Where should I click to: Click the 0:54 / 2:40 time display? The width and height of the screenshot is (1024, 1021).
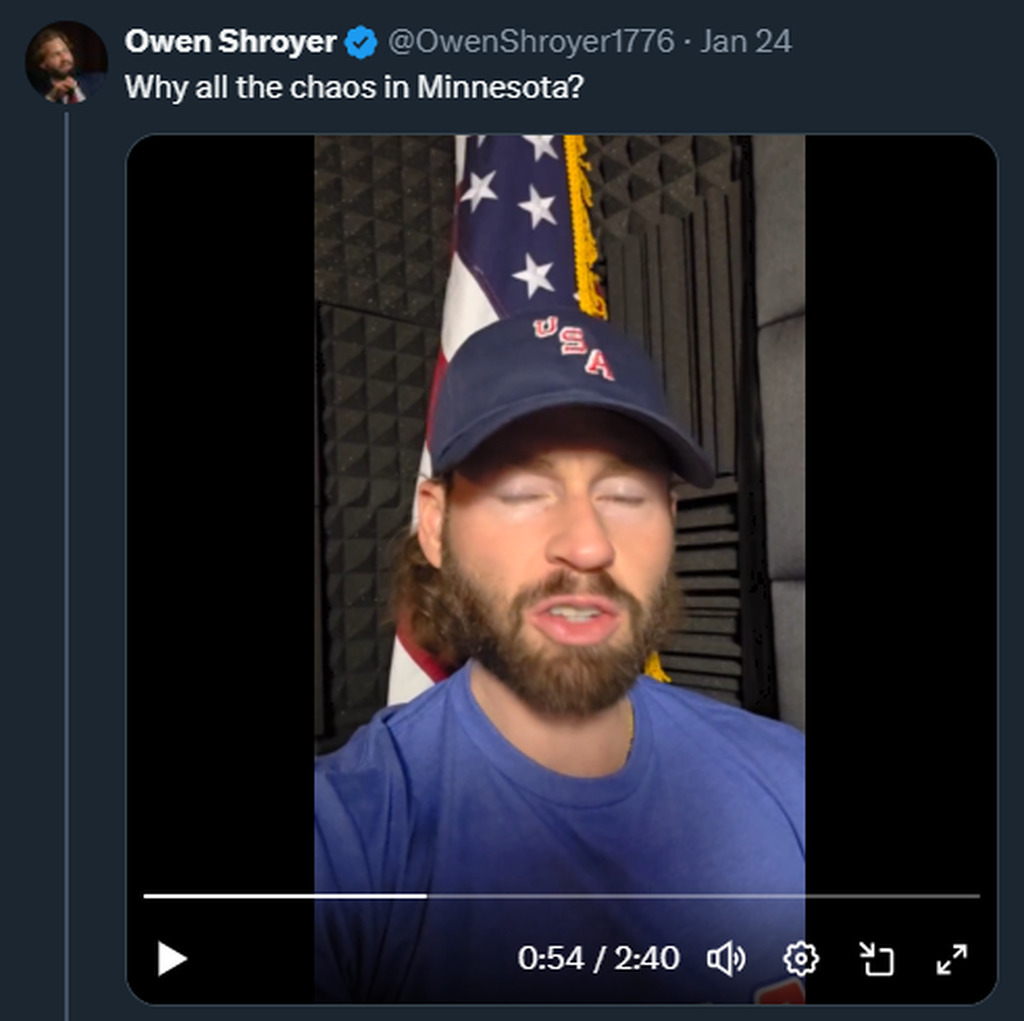(x=598, y=959)
